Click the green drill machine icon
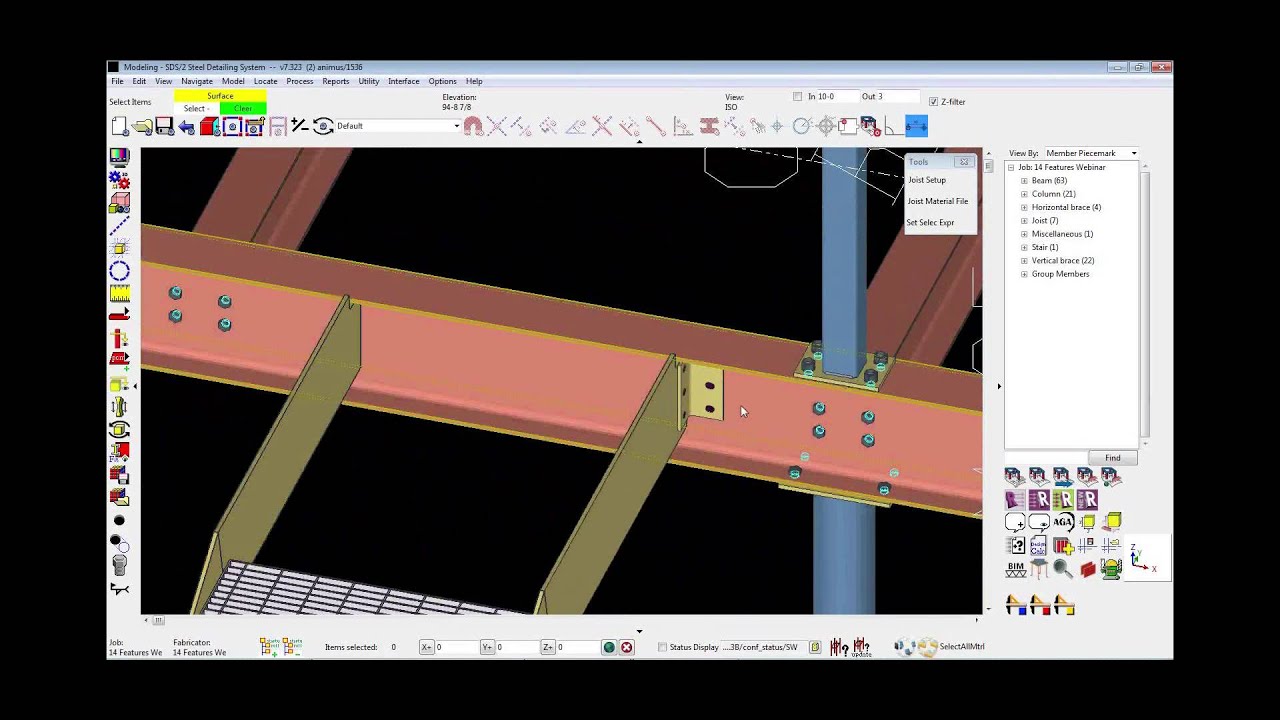The width and height of the screenshot is (1280, 720). coord(1111,569)
